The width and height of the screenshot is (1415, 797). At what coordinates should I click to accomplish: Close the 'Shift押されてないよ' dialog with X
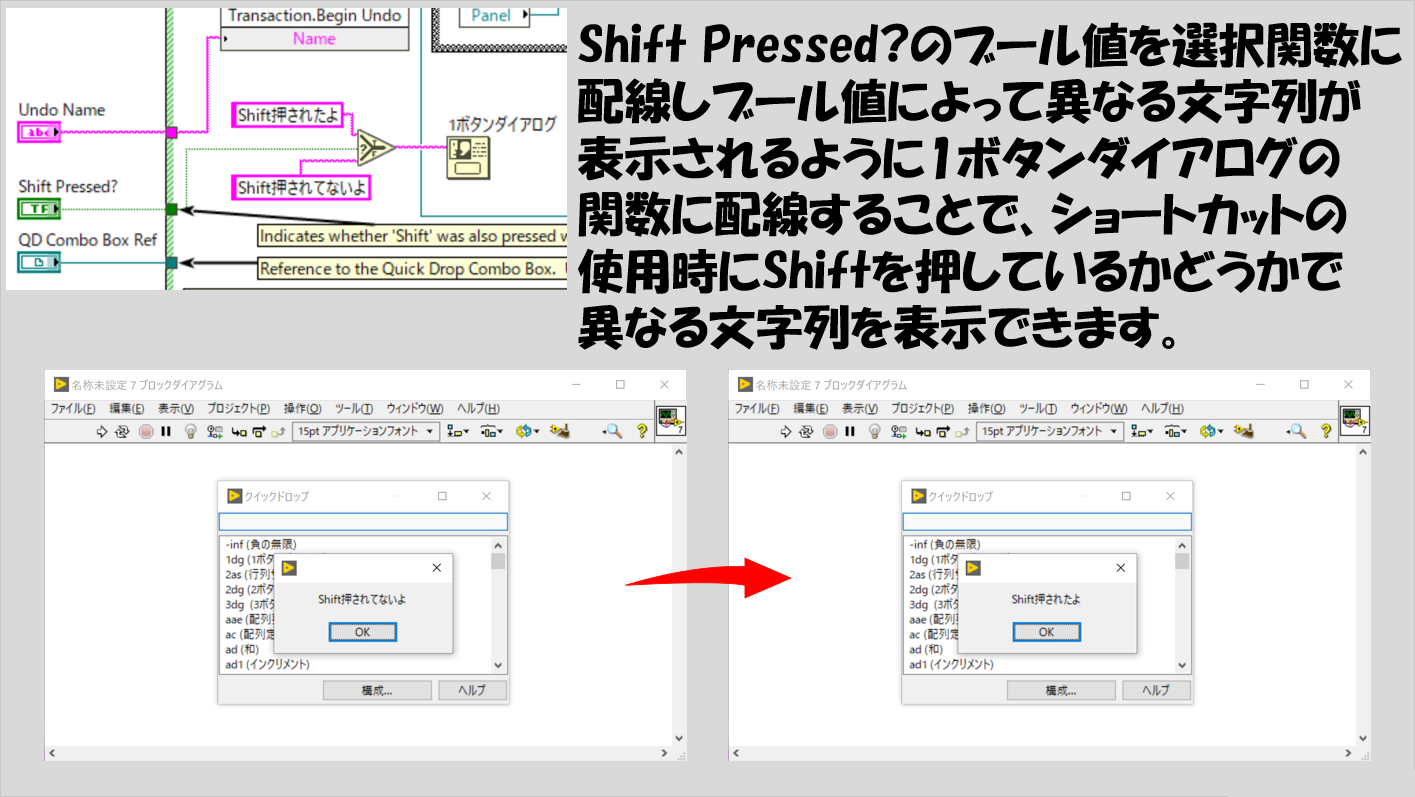point(436,568)
